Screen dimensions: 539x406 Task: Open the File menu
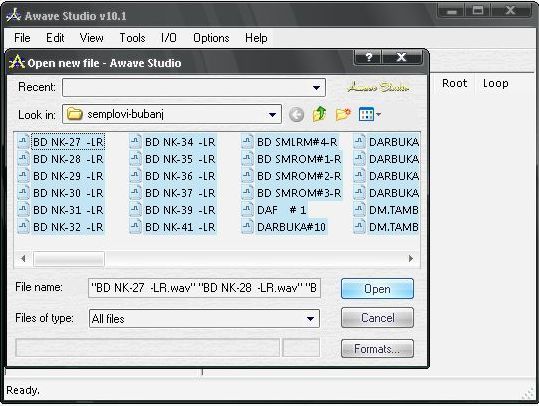click(x=22, y=38)
